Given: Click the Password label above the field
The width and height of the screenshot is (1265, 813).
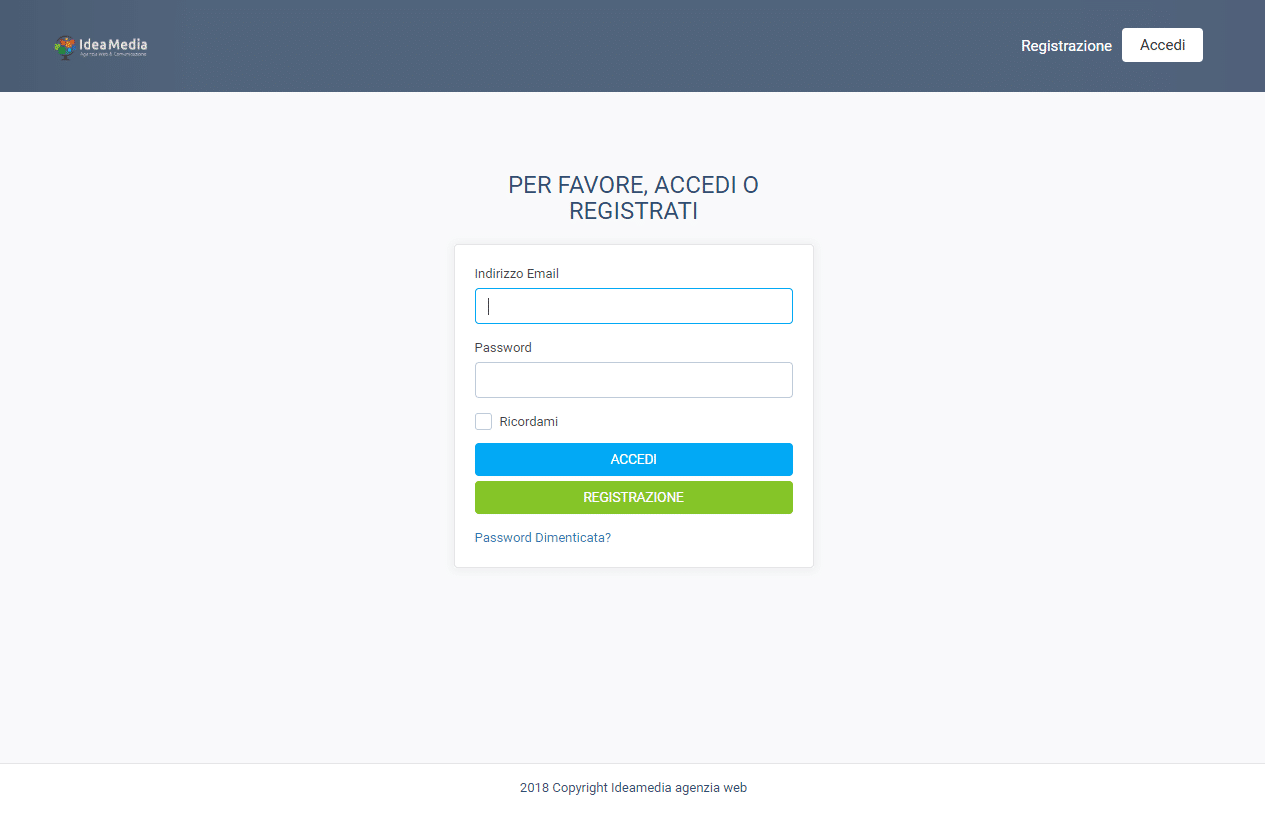Looking at the screenshot, I should click(503, 348).
